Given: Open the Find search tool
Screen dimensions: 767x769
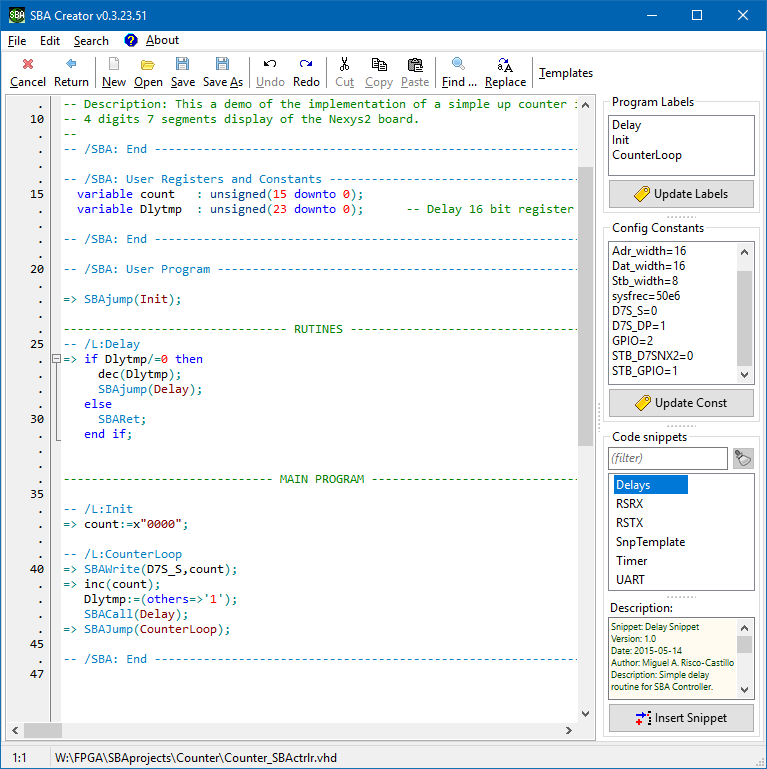Looking at the screenshot, I should pyautogui.click(x=459, y=64).
